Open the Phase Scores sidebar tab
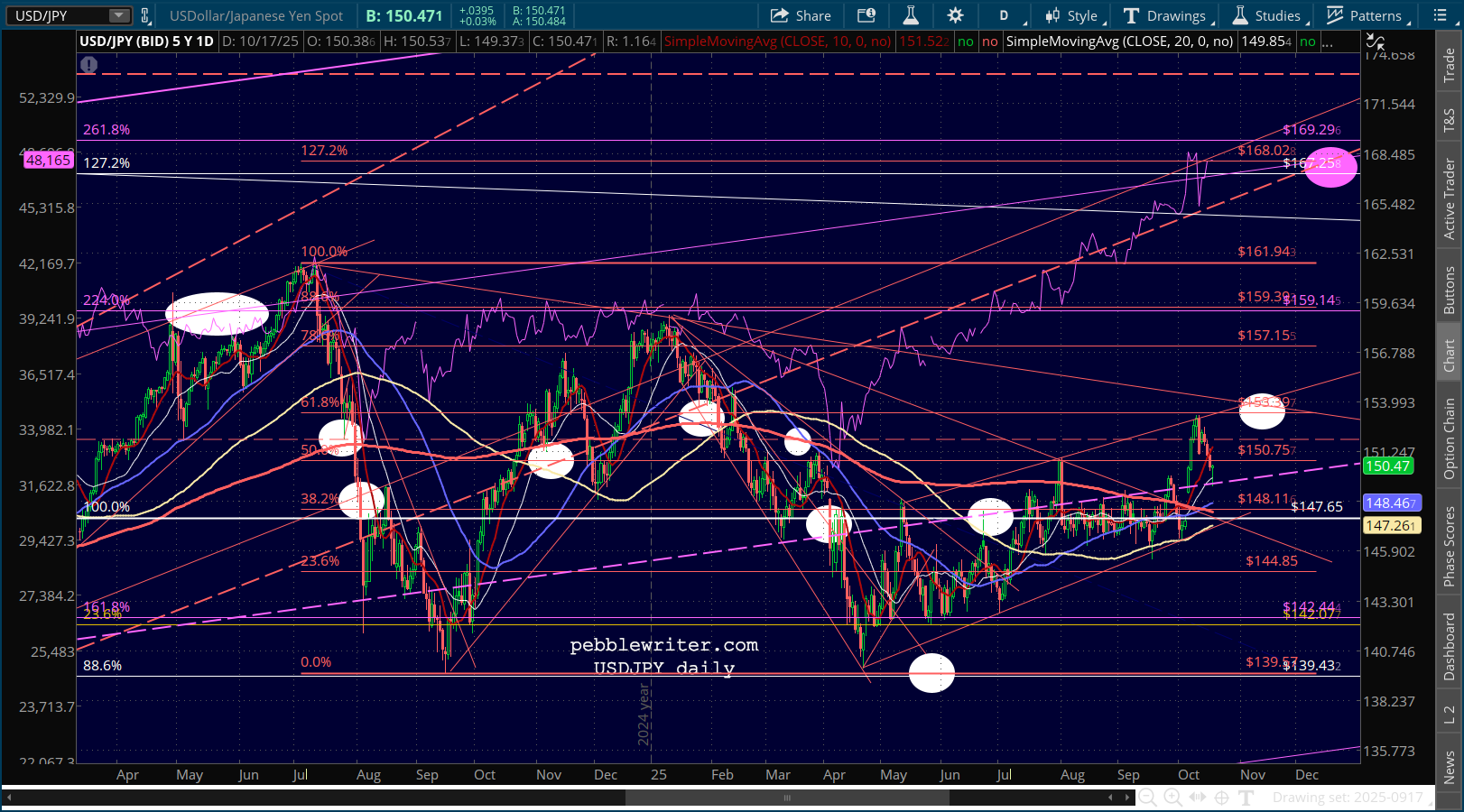1464x812 pixels. (1450, 546)
